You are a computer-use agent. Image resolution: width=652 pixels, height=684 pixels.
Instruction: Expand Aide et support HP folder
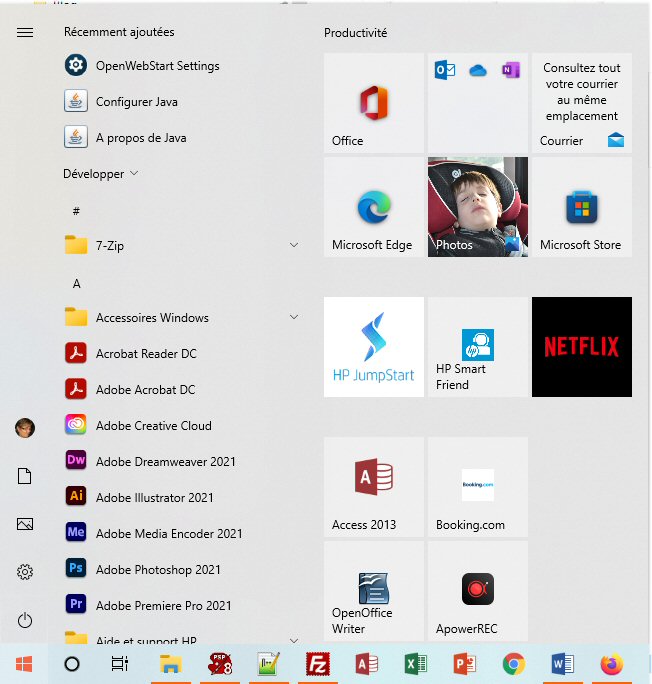pos(180,640)
